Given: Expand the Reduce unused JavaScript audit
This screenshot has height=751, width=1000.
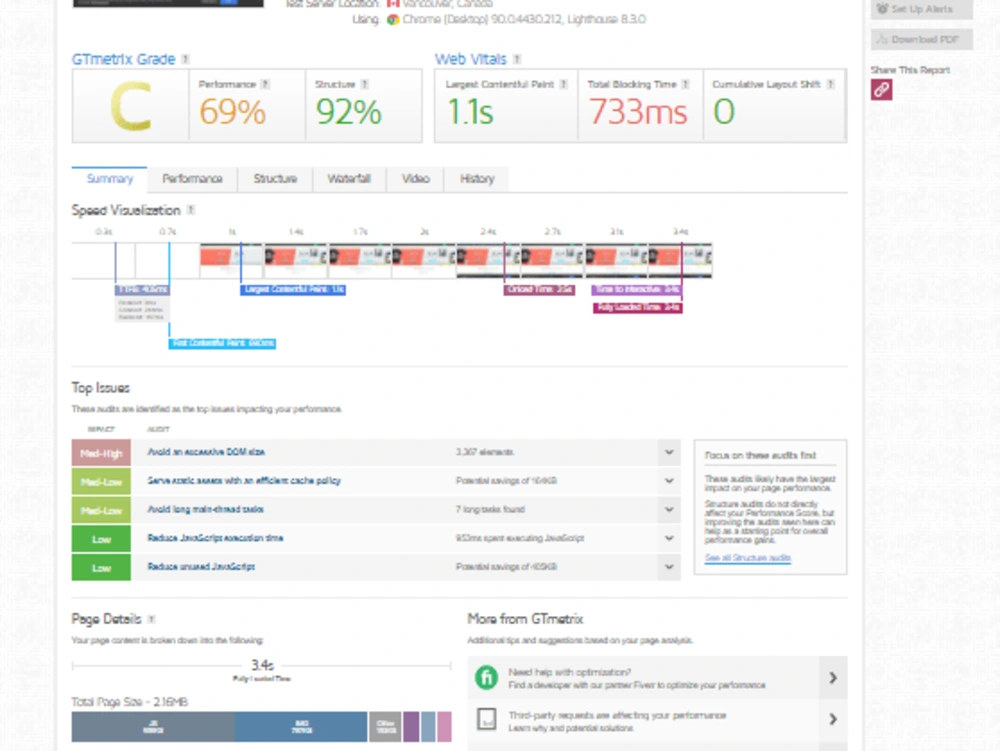Looking at the screenshot, I should pyautogui.click(x=669, y=567).
